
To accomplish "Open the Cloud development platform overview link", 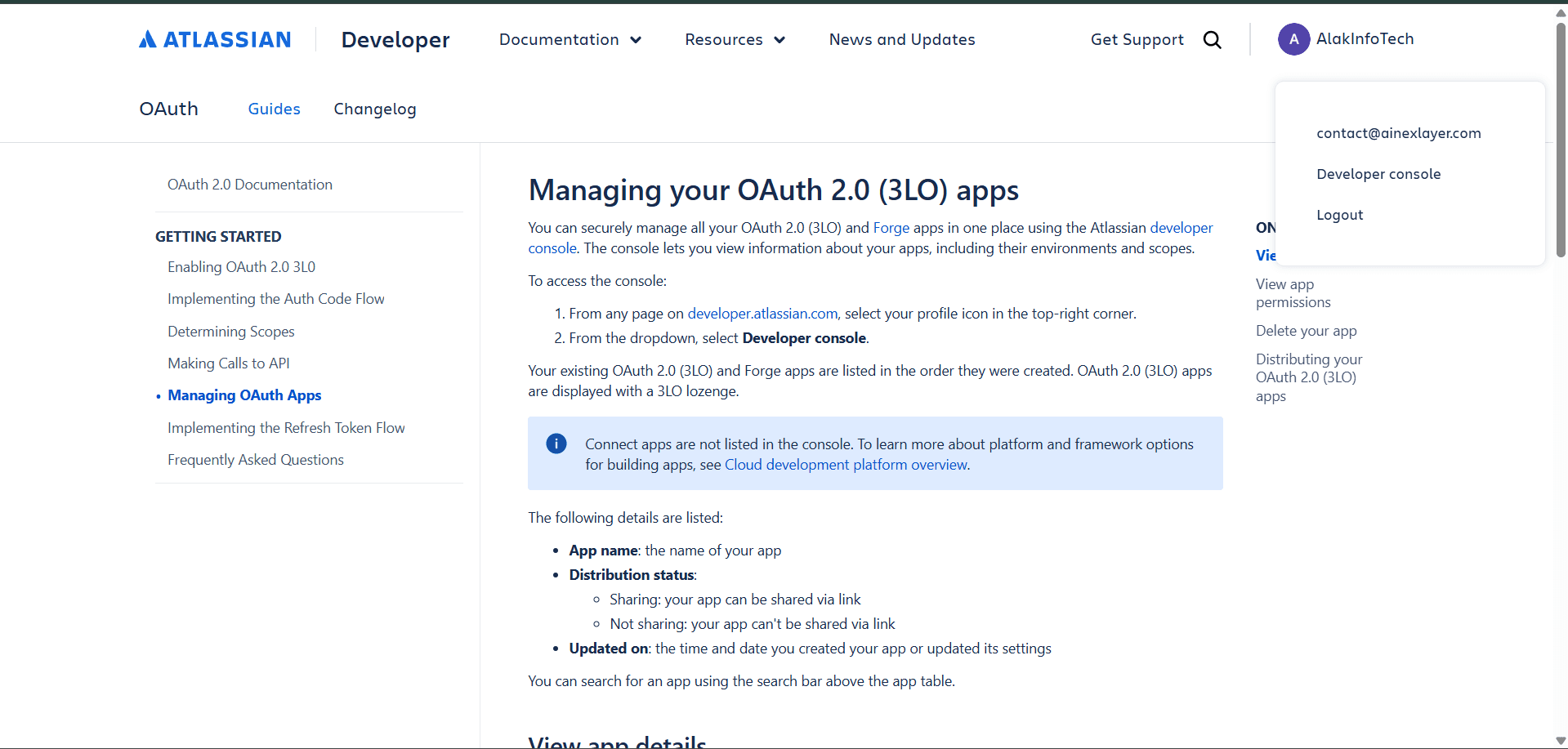I will point(845,464).
